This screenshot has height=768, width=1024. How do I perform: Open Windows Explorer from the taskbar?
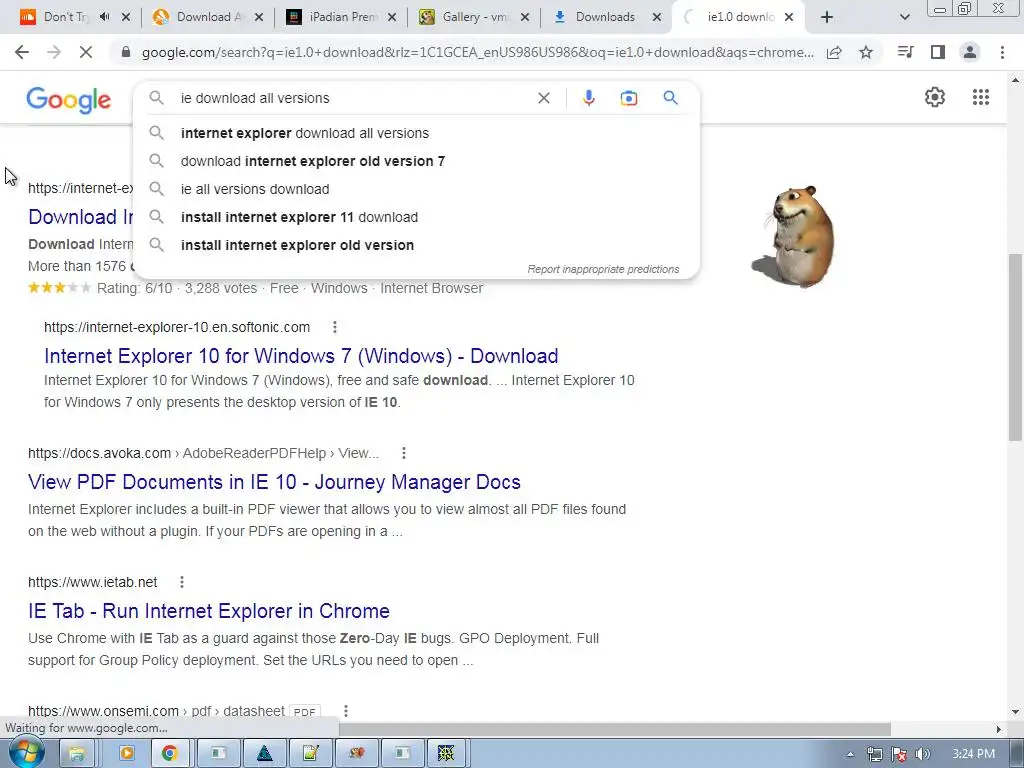[76, 754]
